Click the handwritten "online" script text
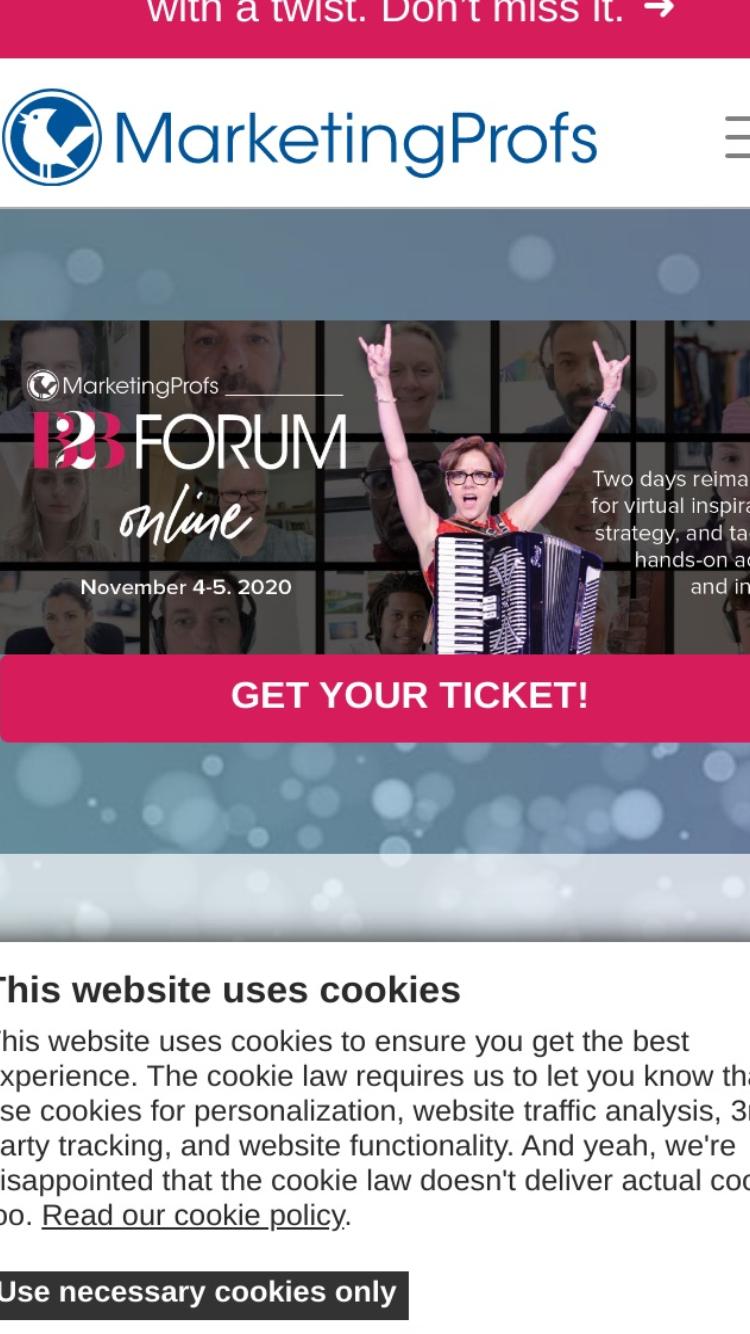 186,517
